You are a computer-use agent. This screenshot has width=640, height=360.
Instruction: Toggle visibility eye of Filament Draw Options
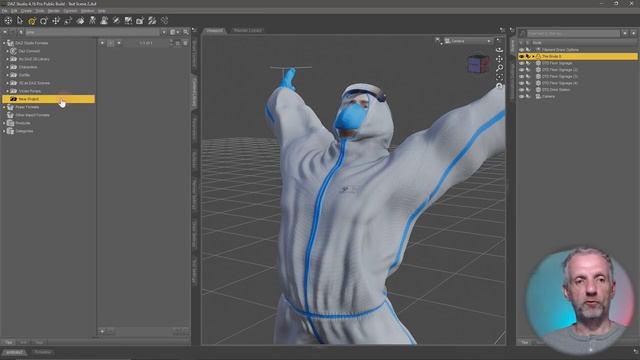point(521,50)
